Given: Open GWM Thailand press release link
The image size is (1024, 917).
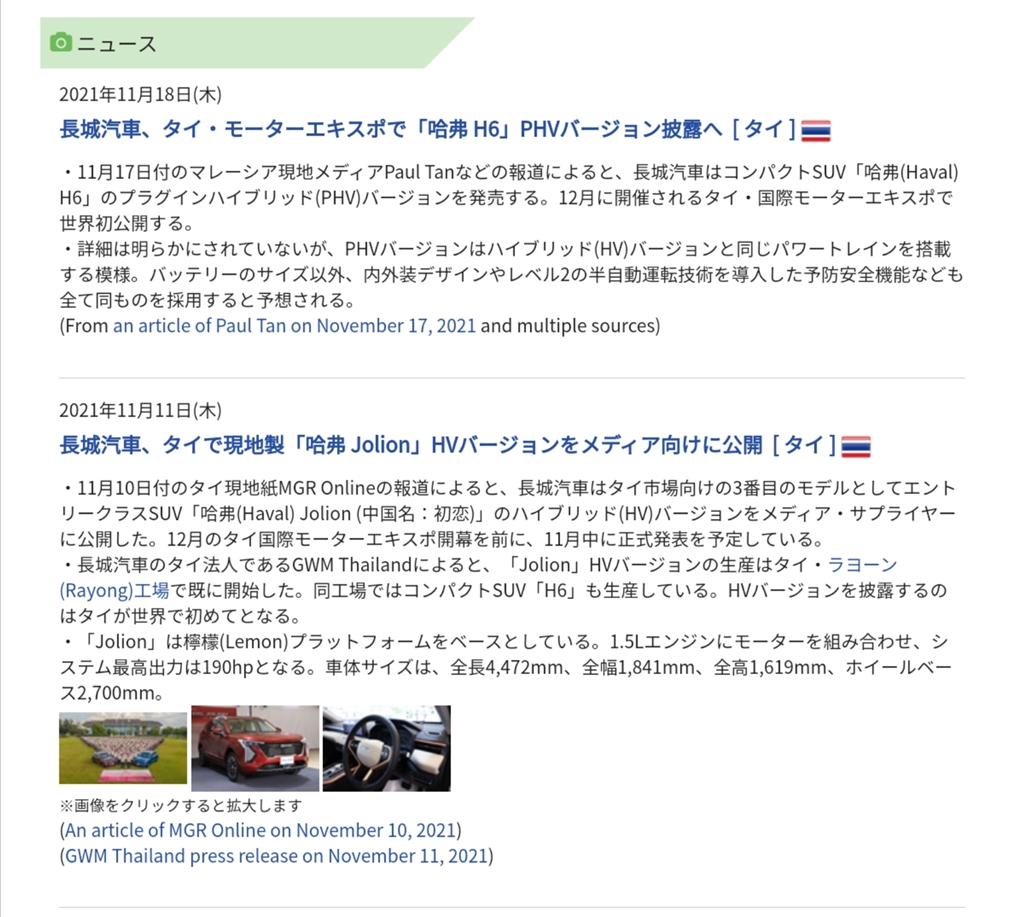Looking at the screenshot, I should coord(276,856).
